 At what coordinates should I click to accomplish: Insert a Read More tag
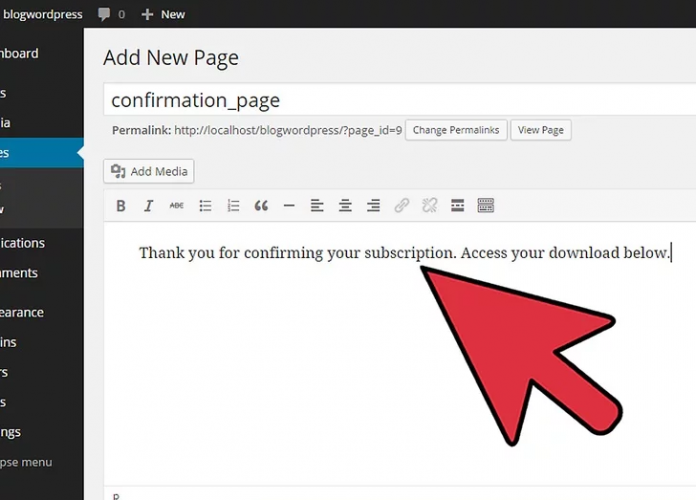[457, 206]
